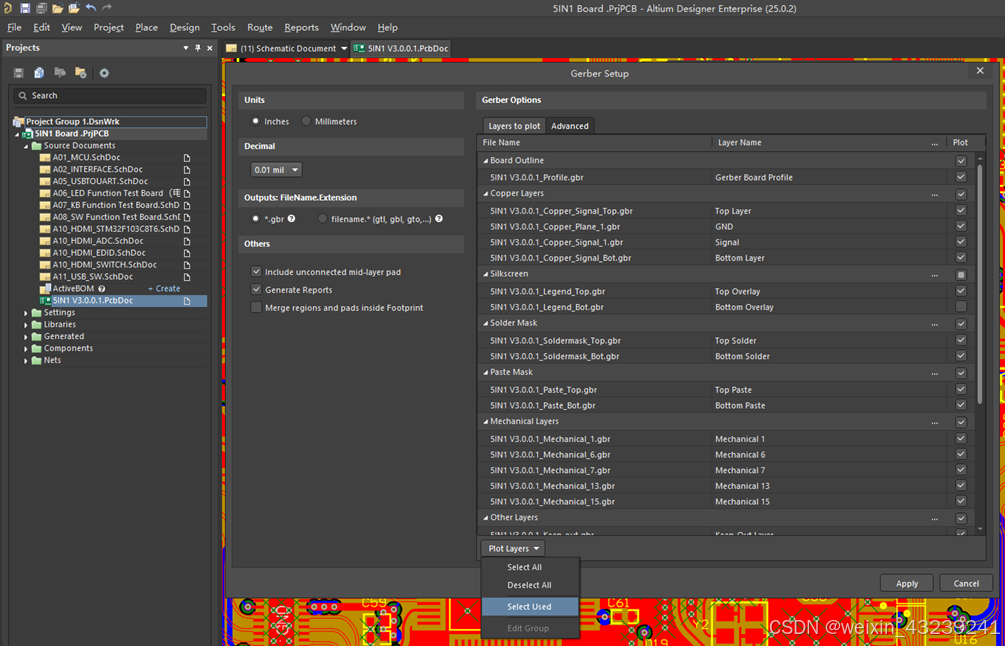Screen dimensions: 1005x646
Task: Click the Apply button
Action: (906, 583)
